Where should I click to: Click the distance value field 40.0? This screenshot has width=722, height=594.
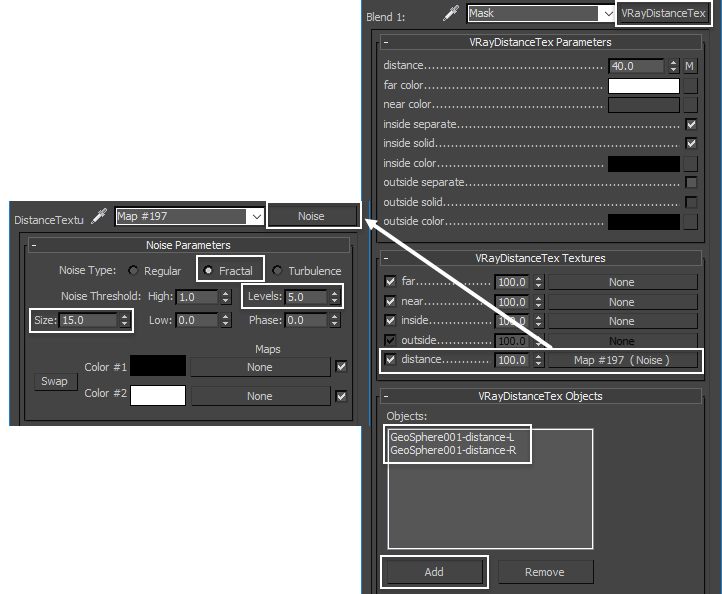[636, 66]
